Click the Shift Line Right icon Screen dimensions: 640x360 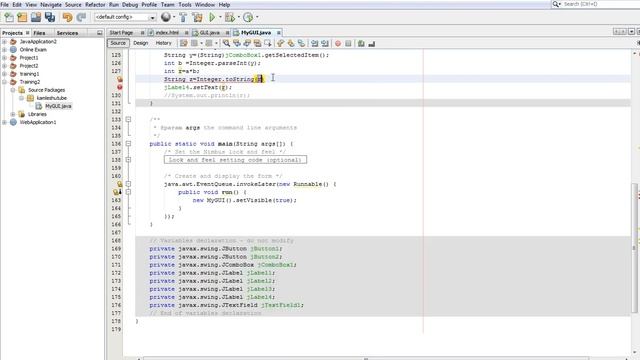pyautogui.click(x=325, y=43)
